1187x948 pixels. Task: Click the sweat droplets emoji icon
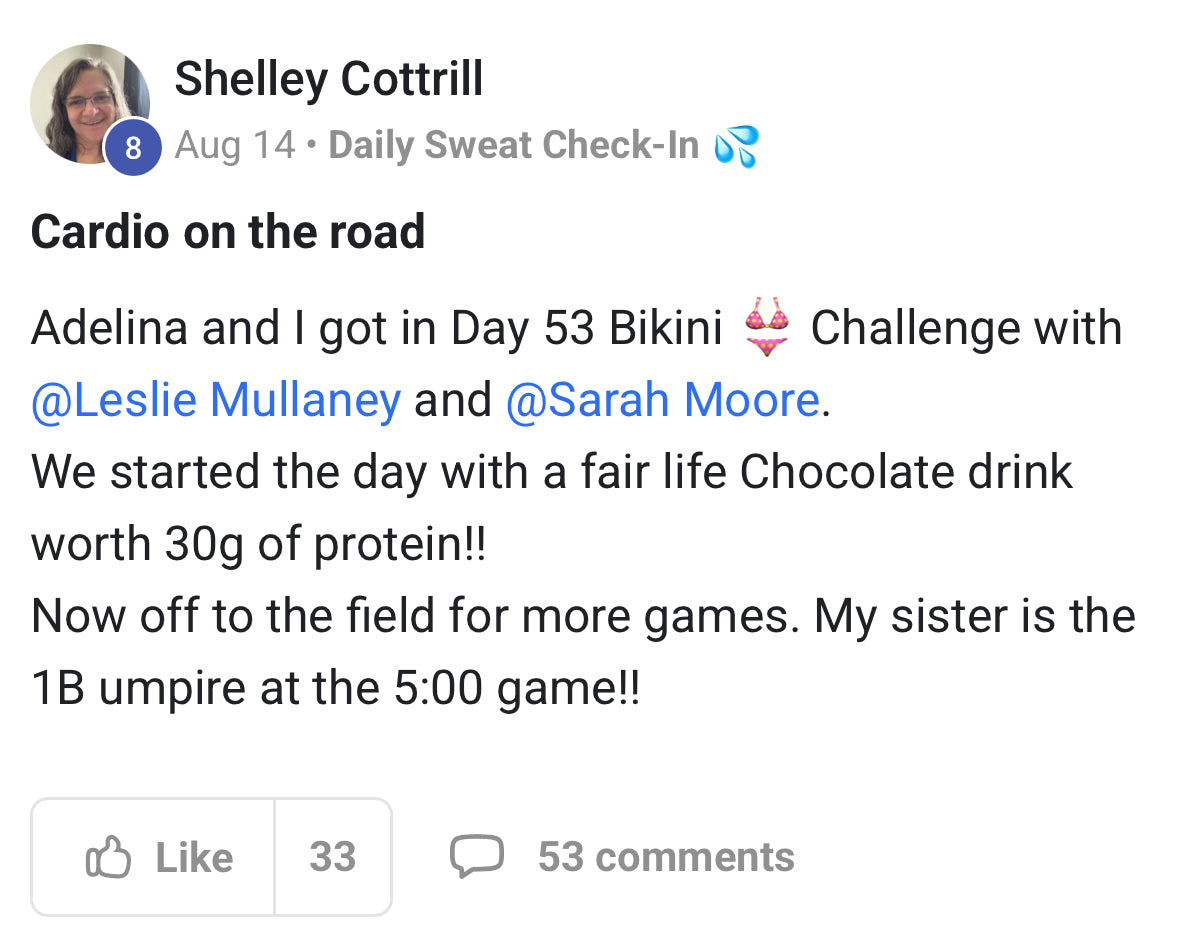[x=736, y=146]
